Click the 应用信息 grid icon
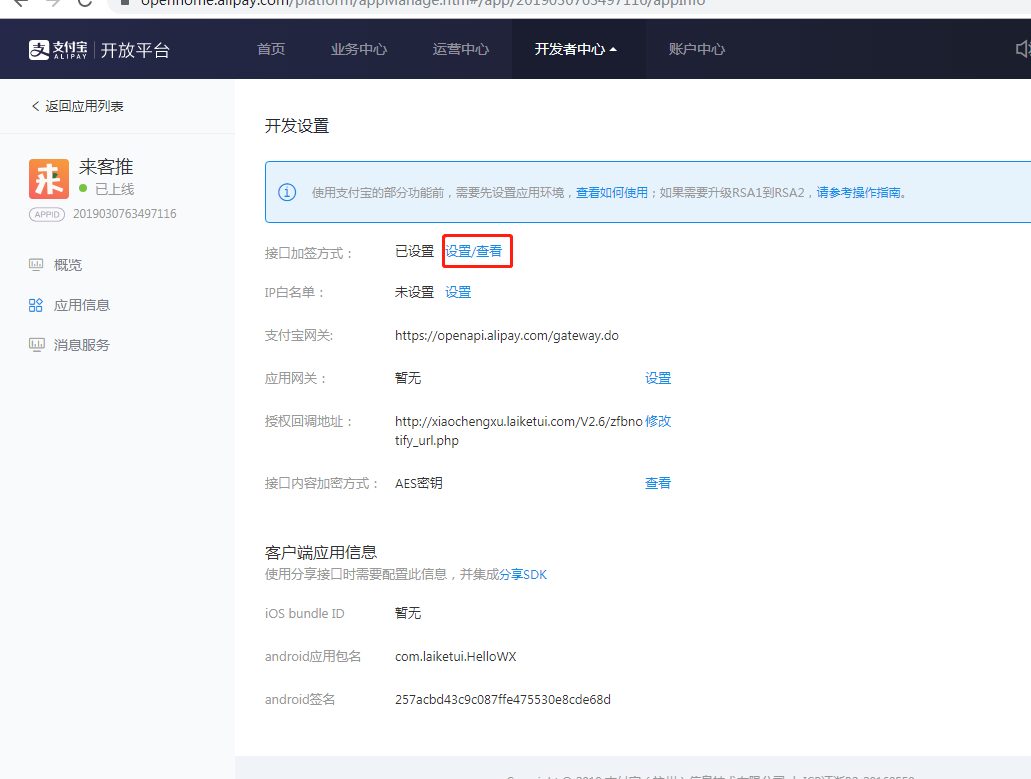The width and height of the screenshot is (1031, 779). (x=36, y=305)
